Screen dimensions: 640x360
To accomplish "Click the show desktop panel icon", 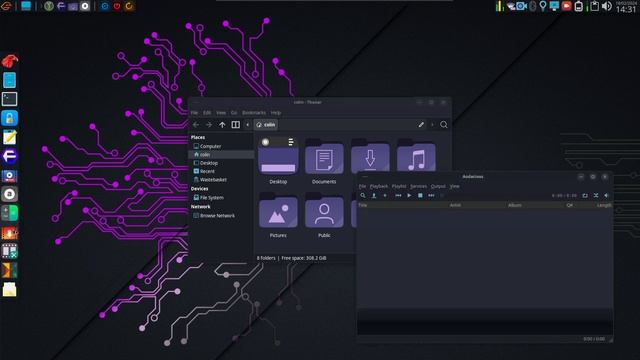I will point(26,6).
